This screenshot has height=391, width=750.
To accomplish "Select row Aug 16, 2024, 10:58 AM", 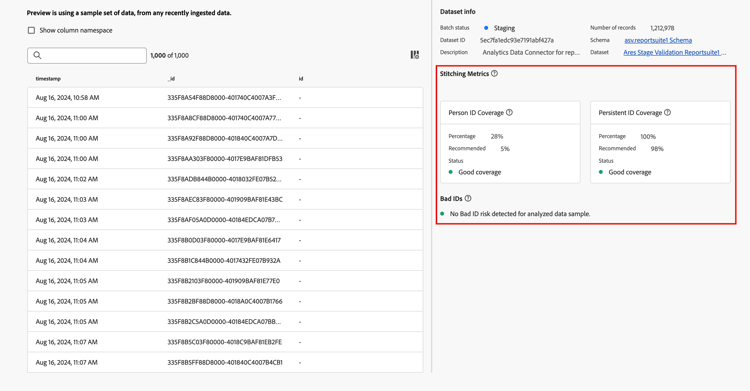I will [x=225, y=98].
